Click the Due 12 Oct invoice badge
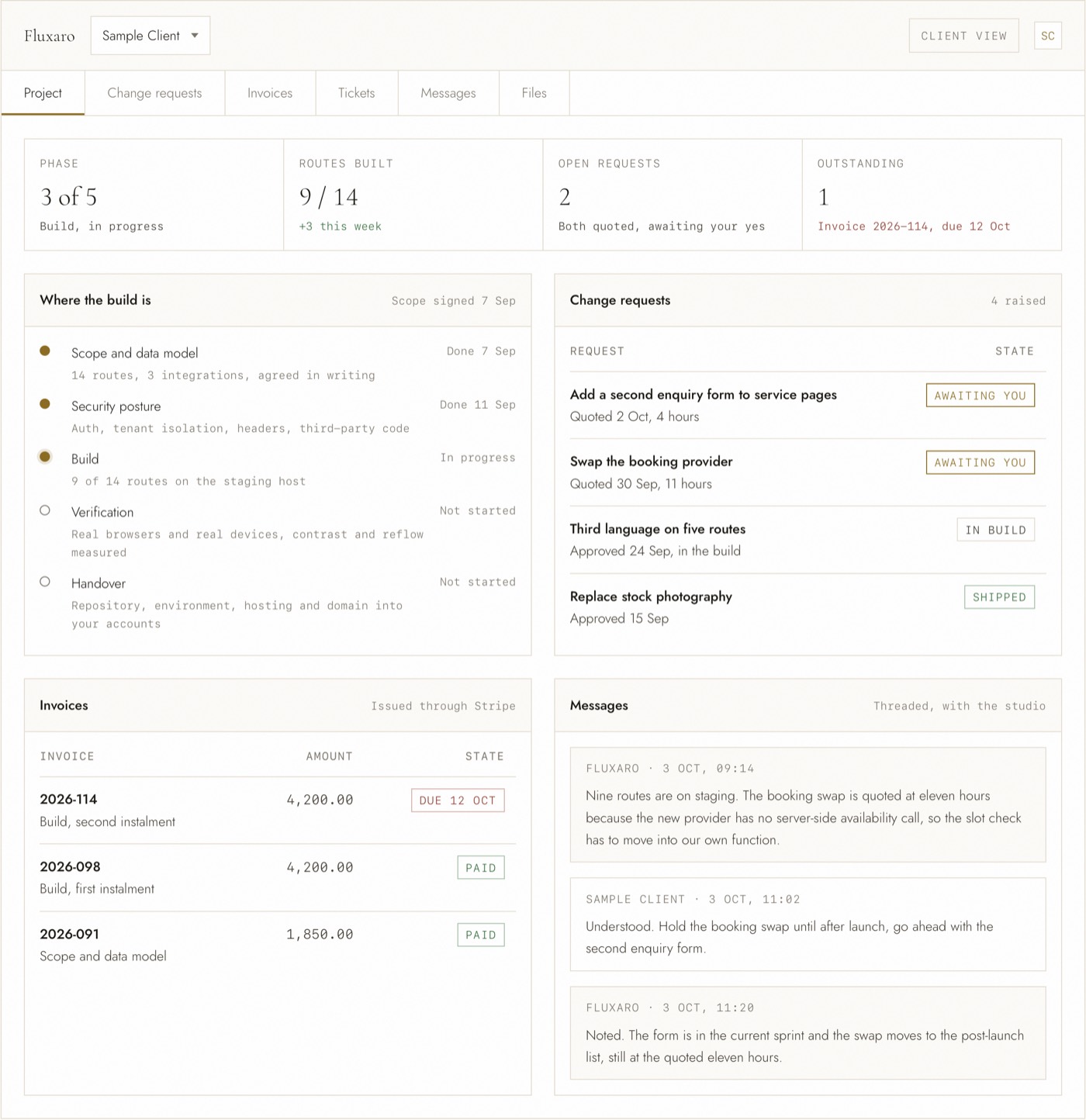Image resolution: width=1086 pixels, height=1120 pixels. pos(458,800)
